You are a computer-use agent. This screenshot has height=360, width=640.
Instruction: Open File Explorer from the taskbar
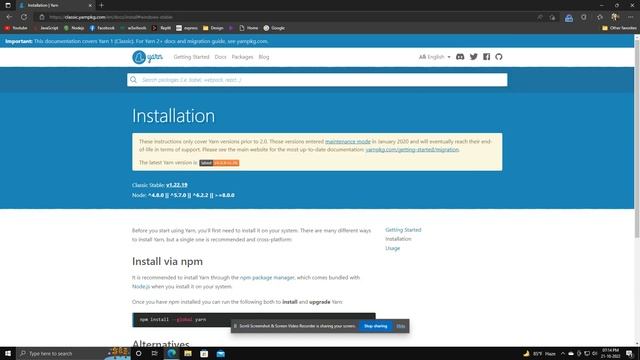(188, 353)
